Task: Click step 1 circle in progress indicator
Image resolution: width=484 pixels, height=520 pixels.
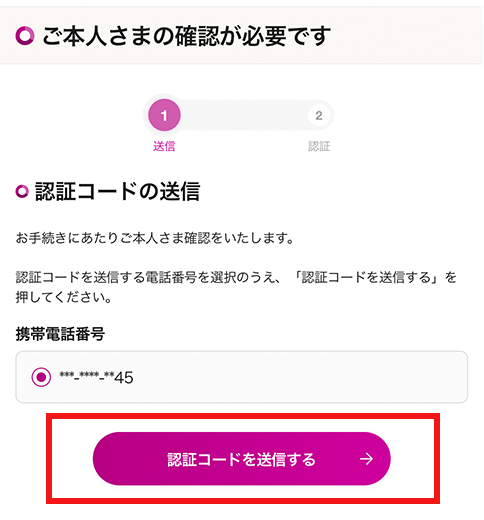Action: point(164,115)
